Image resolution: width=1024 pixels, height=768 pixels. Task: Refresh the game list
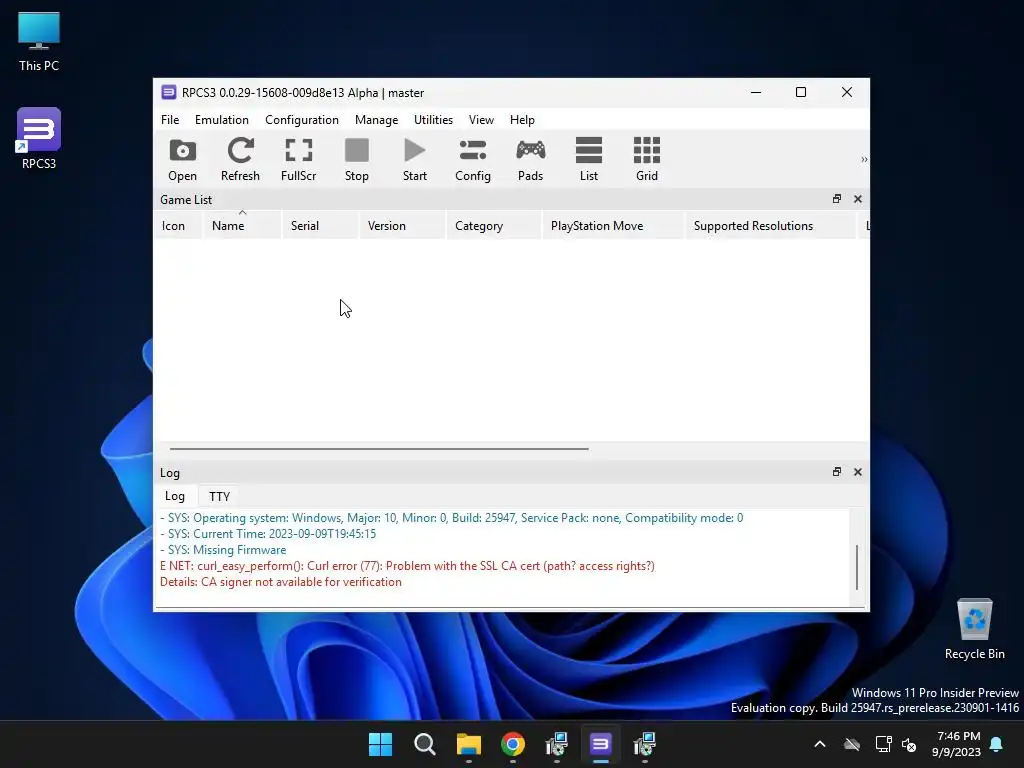coord(240,160)
